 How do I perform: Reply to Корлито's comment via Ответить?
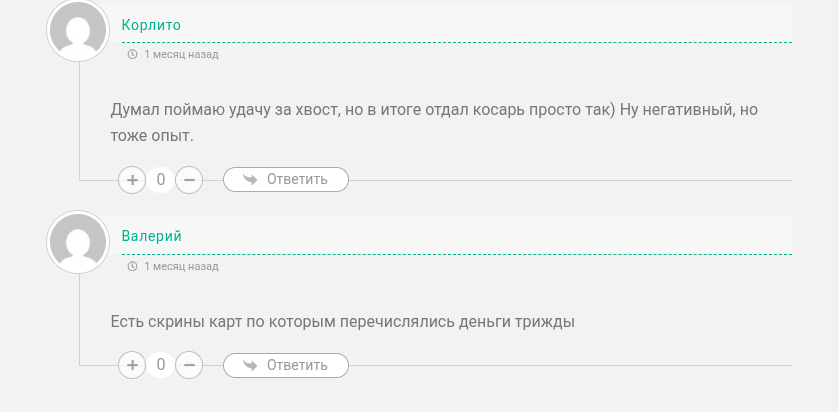285,180
